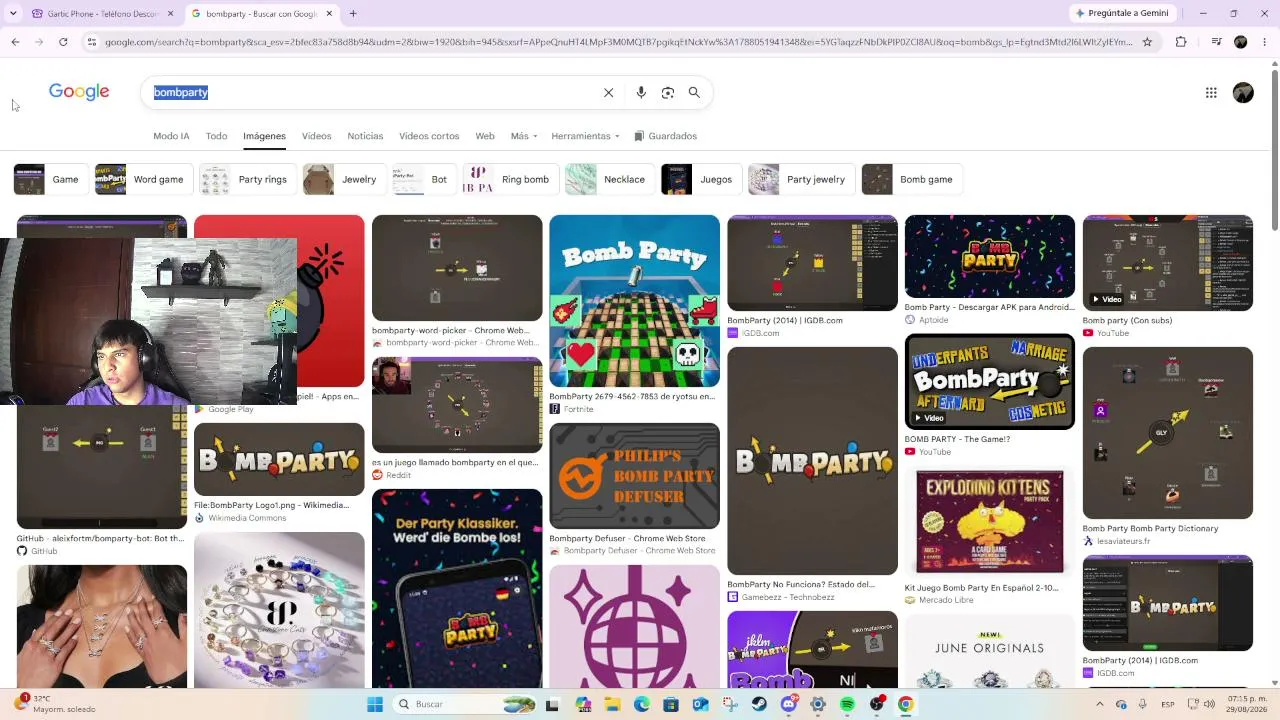Open the Reddit source link
The width and height of the screenshot is (1280, 720).
398,475
